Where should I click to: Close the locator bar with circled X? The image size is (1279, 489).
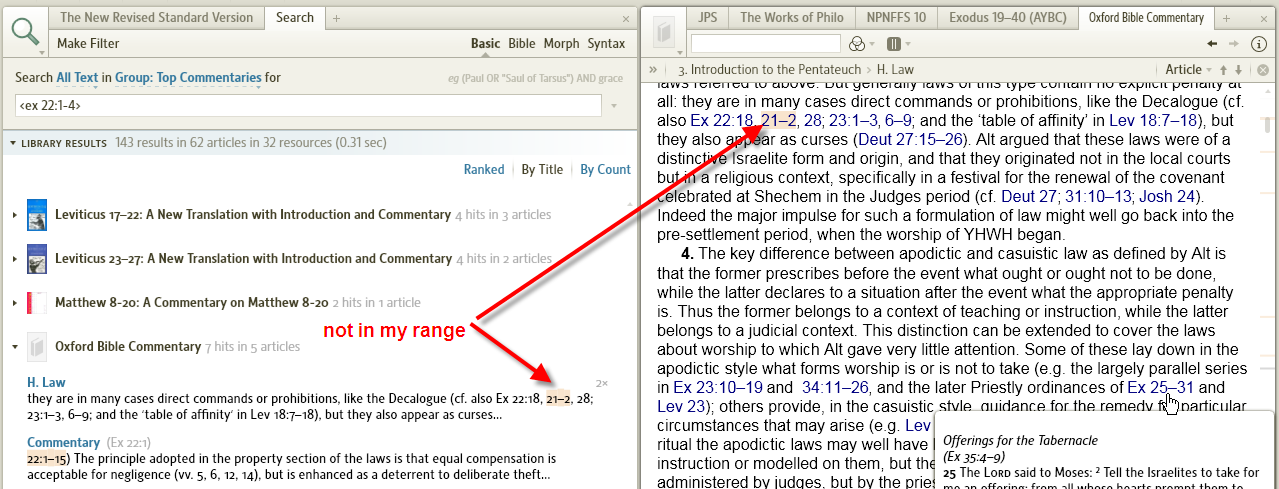[1262, 70]
